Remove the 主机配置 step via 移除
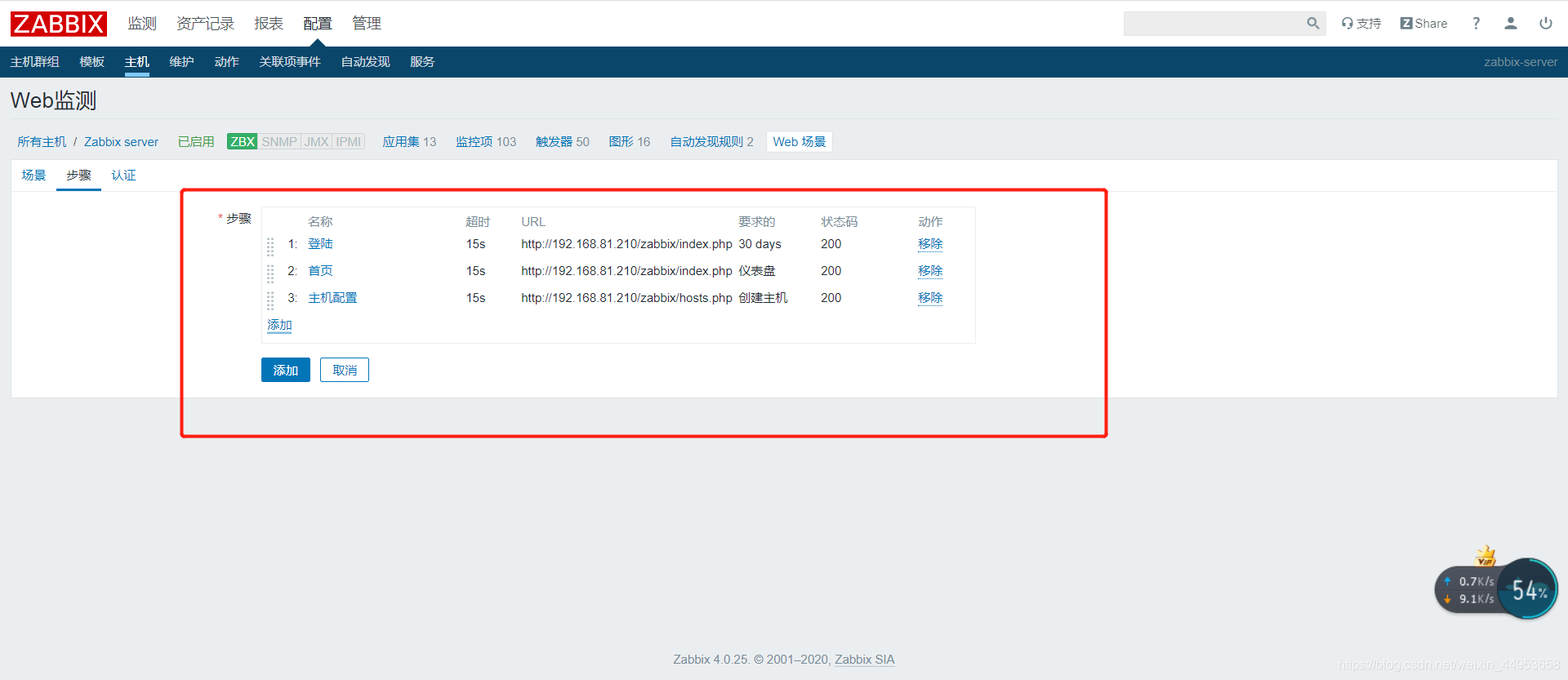 pos(930,298)
